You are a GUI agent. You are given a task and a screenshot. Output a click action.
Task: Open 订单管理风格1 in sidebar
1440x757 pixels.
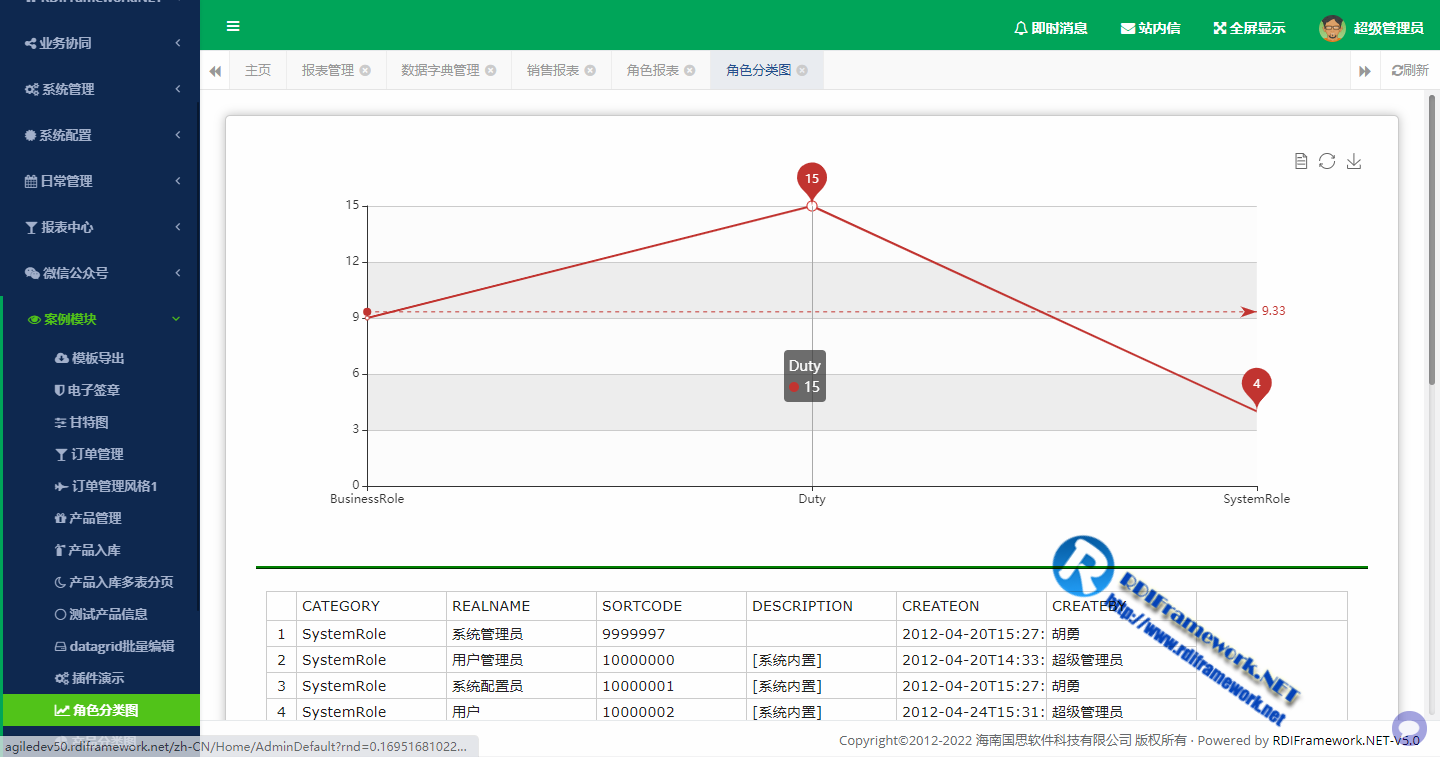101,486
